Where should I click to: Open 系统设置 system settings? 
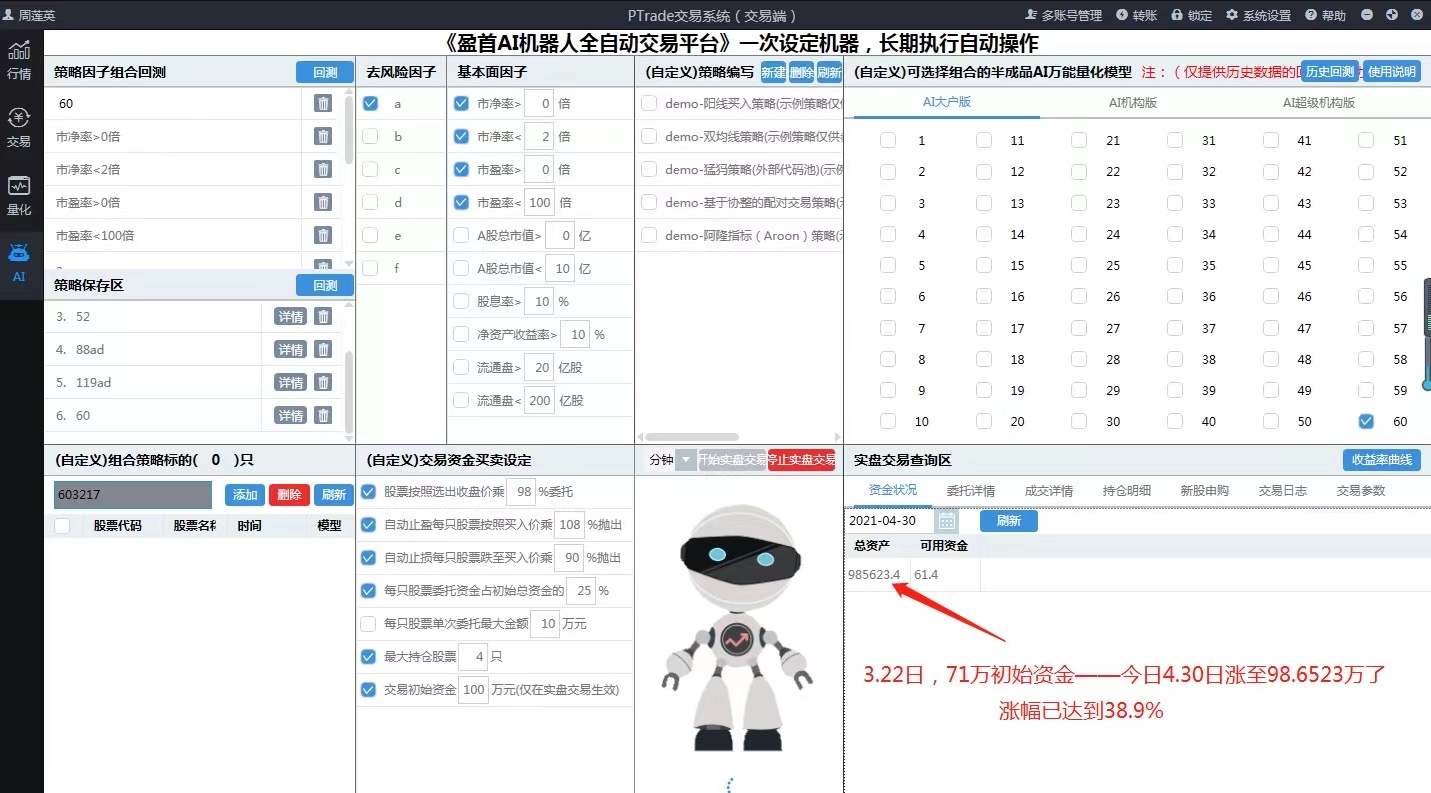[1259, 15]
